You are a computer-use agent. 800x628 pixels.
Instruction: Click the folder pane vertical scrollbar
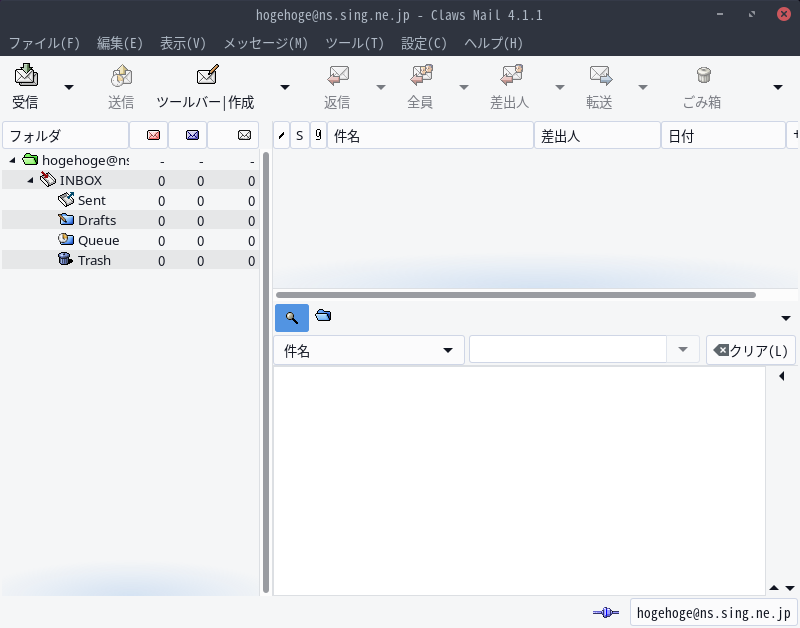[266, 372]
